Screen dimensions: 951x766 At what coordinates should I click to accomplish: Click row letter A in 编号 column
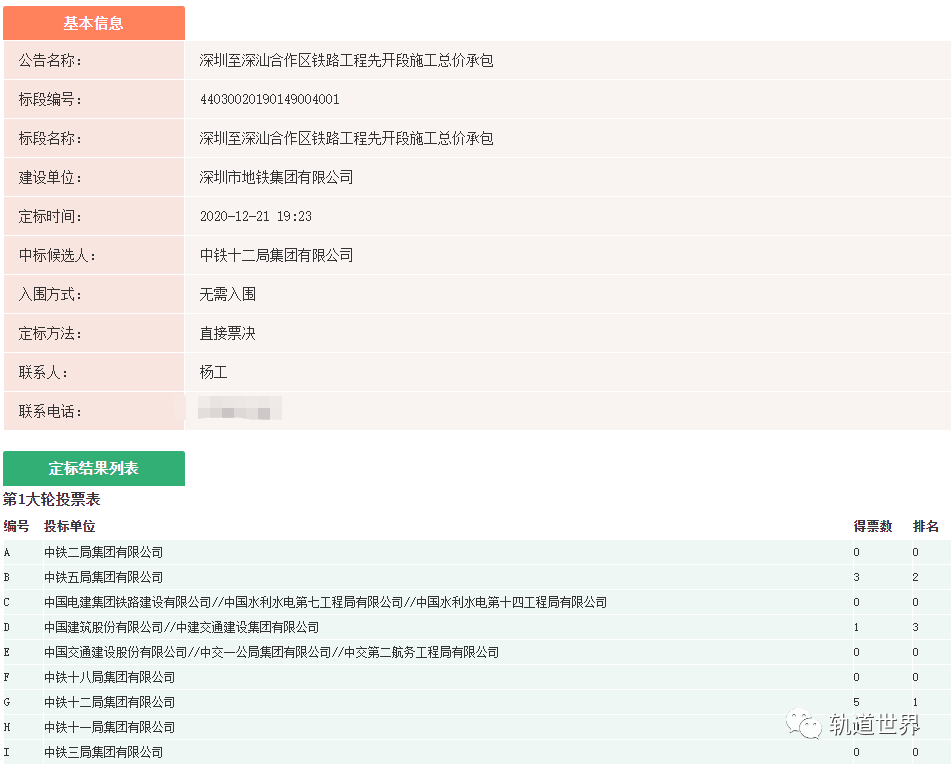[x=7, y=553]
